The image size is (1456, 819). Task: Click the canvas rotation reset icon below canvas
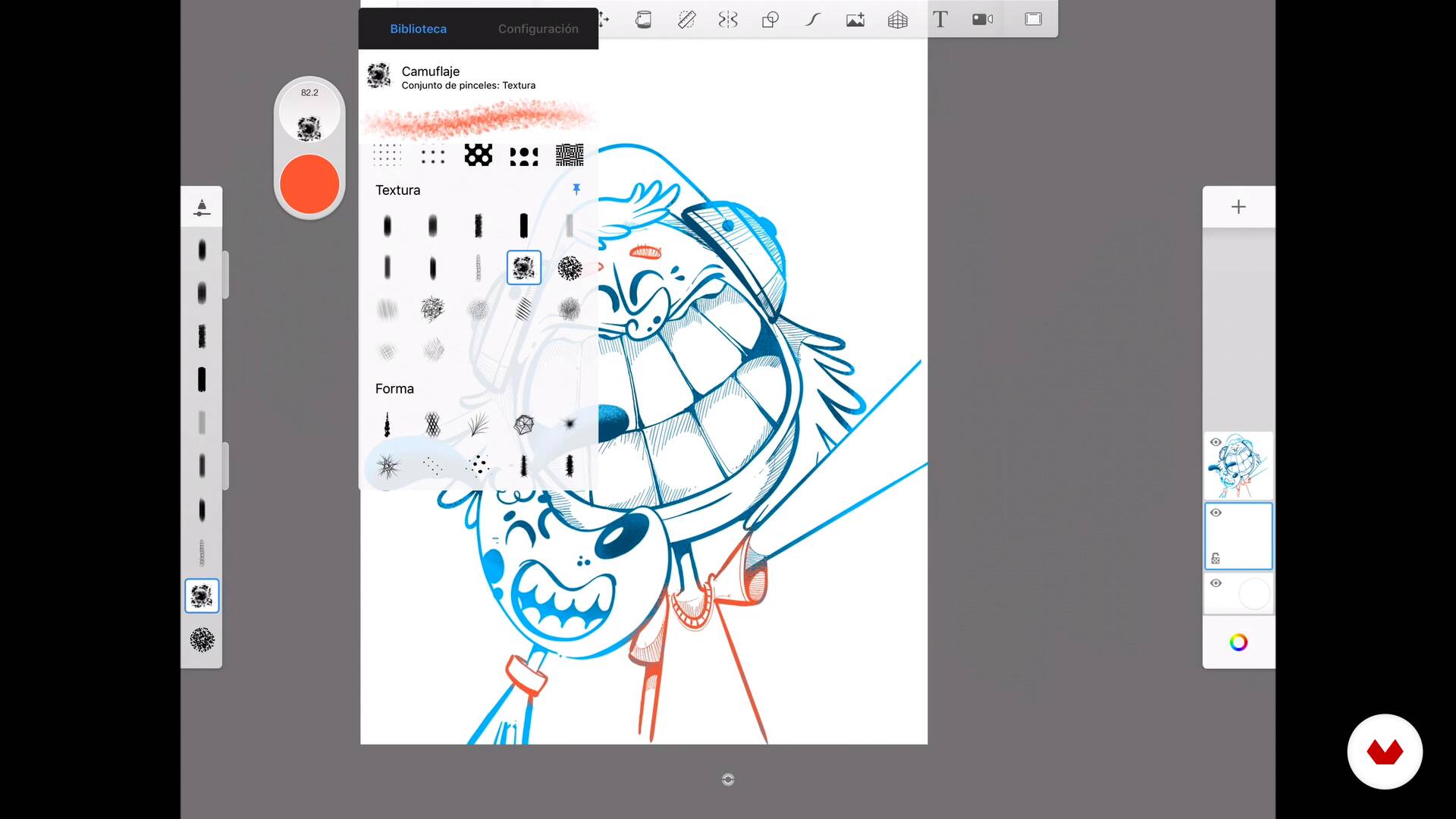pyautogui.click(x=728, y=780)
